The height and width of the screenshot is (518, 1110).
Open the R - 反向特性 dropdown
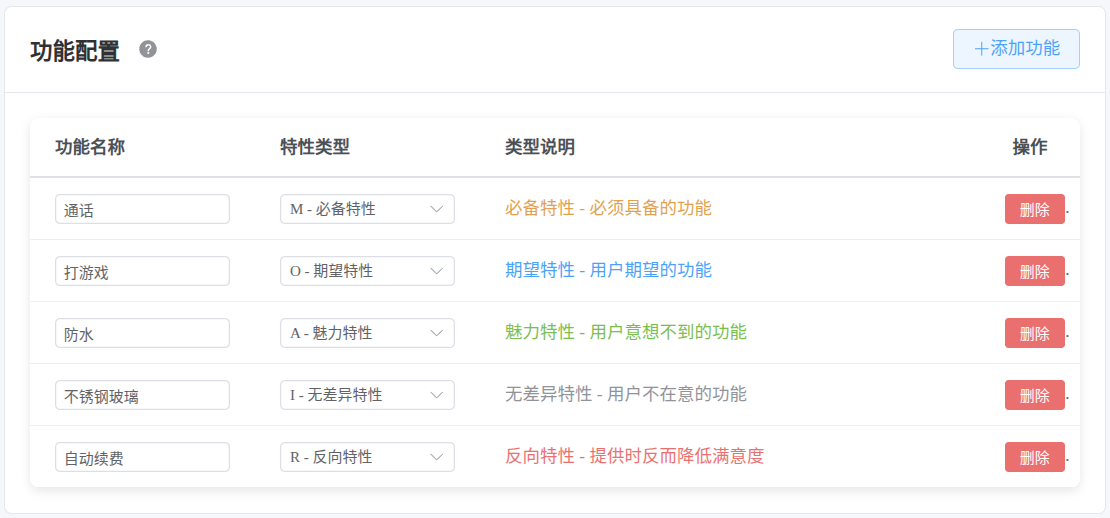pos(367,457)
